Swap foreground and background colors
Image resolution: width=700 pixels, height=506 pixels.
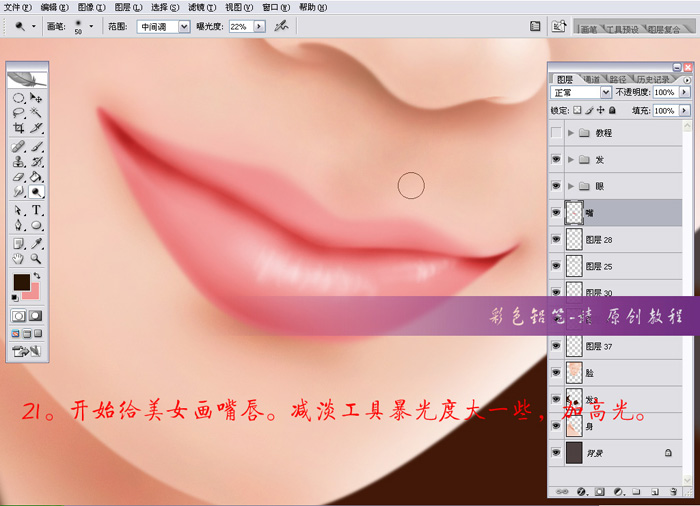pyautogui.click(x=37, y=276)
